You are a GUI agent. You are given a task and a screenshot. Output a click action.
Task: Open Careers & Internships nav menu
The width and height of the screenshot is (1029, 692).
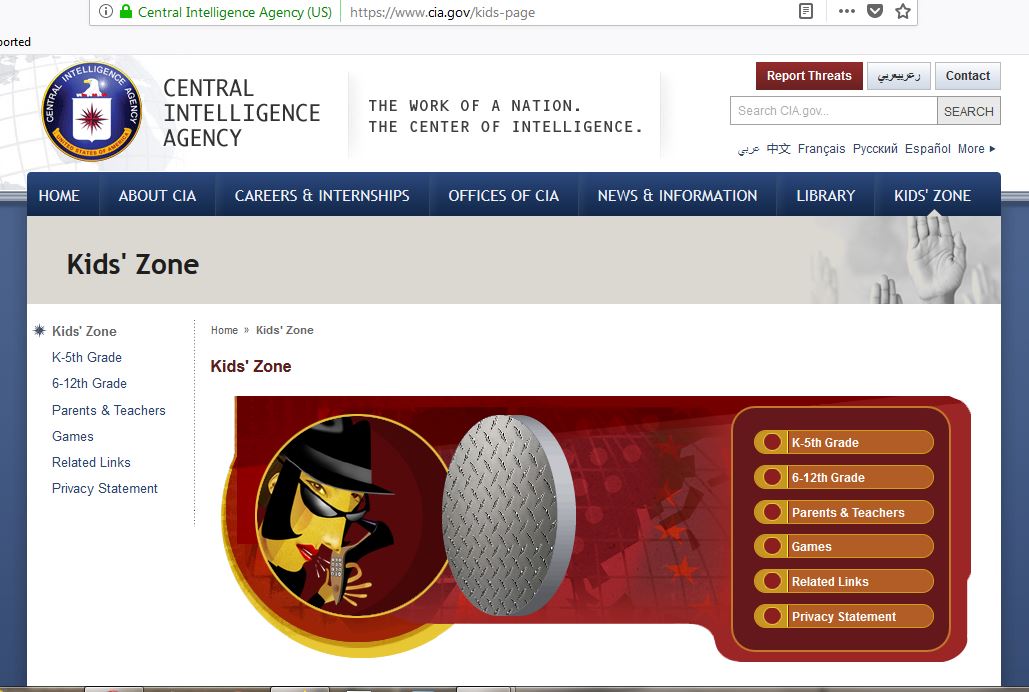(322, 196)
